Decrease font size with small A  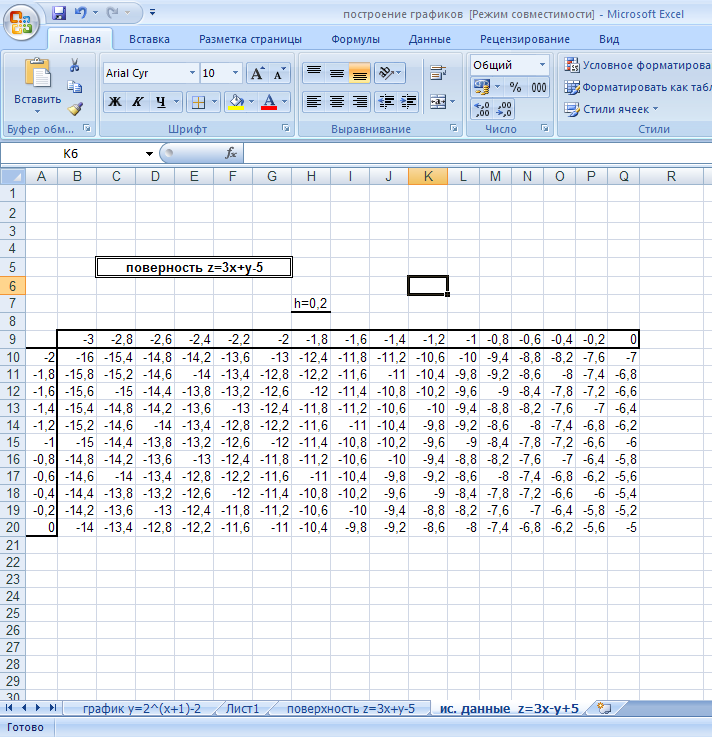pyautogui.click(x=280, y=73)
